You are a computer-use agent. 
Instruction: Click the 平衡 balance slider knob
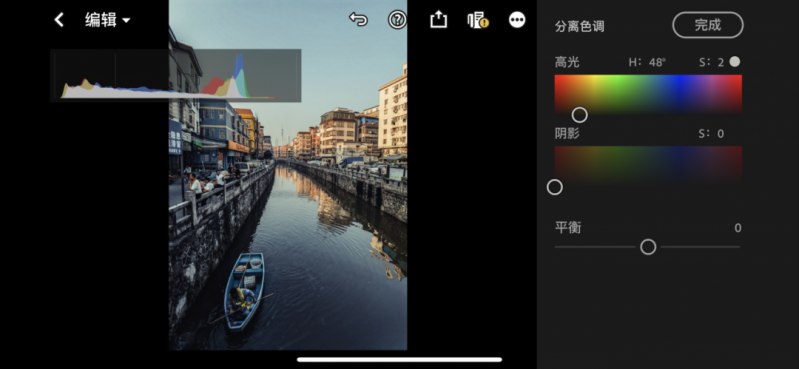(648, 247)
